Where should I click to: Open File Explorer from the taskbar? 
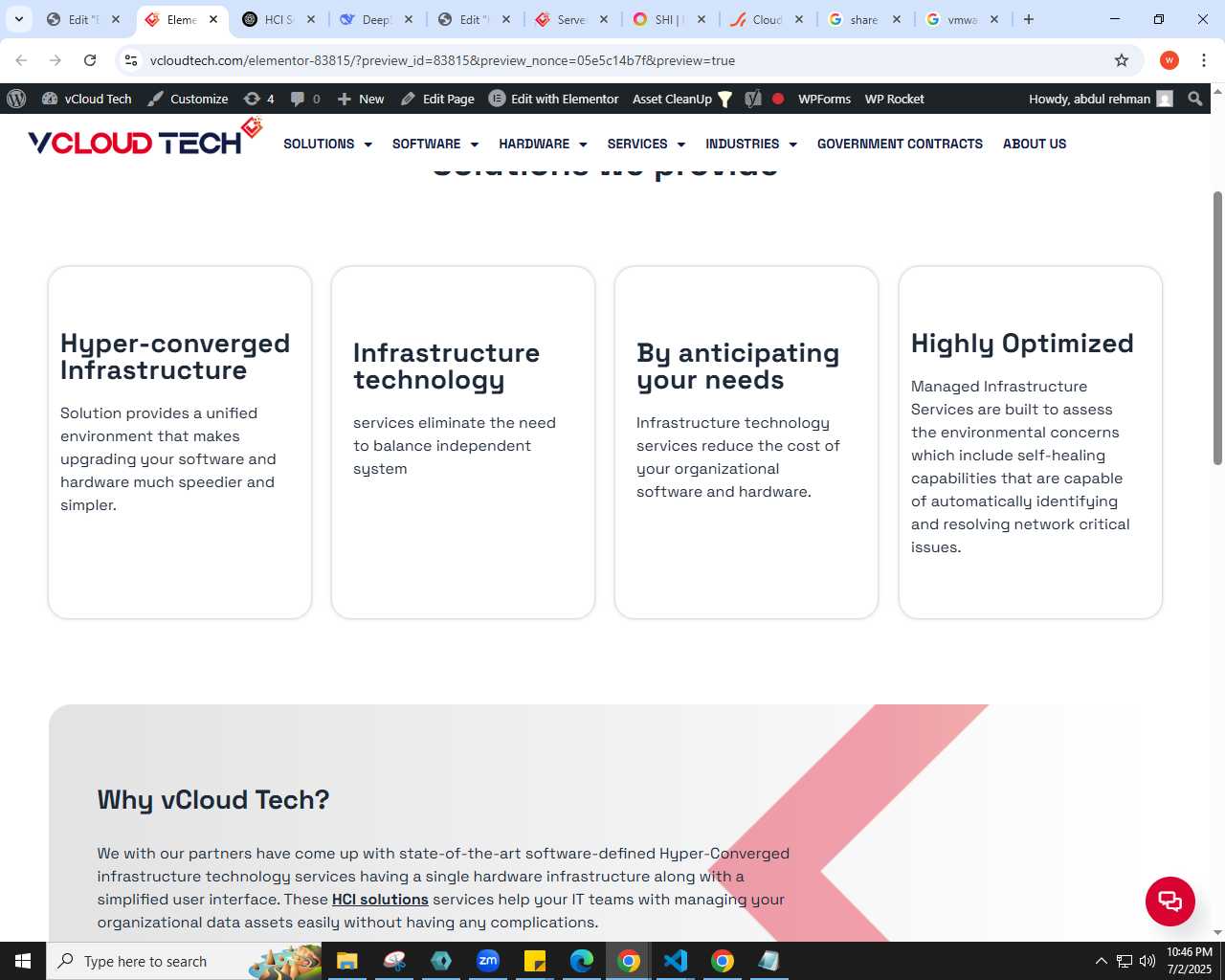pyautogui.click(x=347, y=961)
